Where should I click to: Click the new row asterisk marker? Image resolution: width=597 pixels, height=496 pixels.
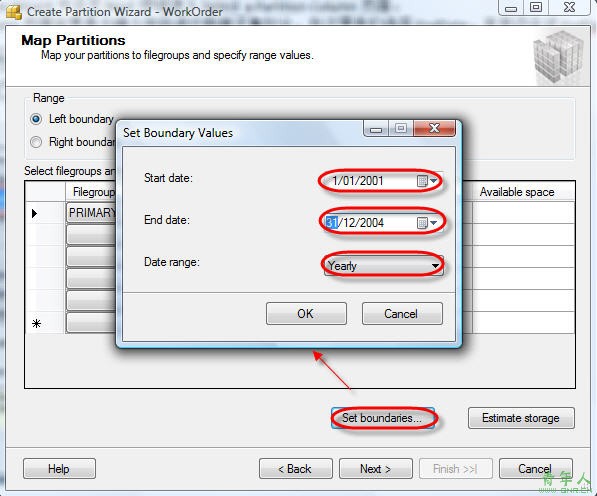(37, 324)
